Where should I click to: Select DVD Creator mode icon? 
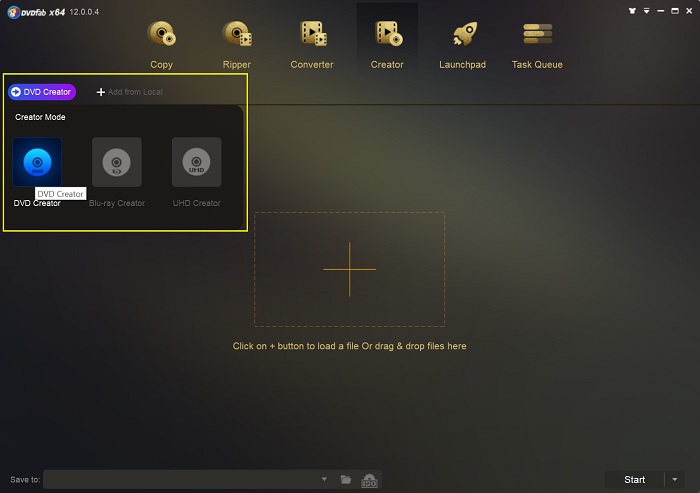click(x=37, y=162)
